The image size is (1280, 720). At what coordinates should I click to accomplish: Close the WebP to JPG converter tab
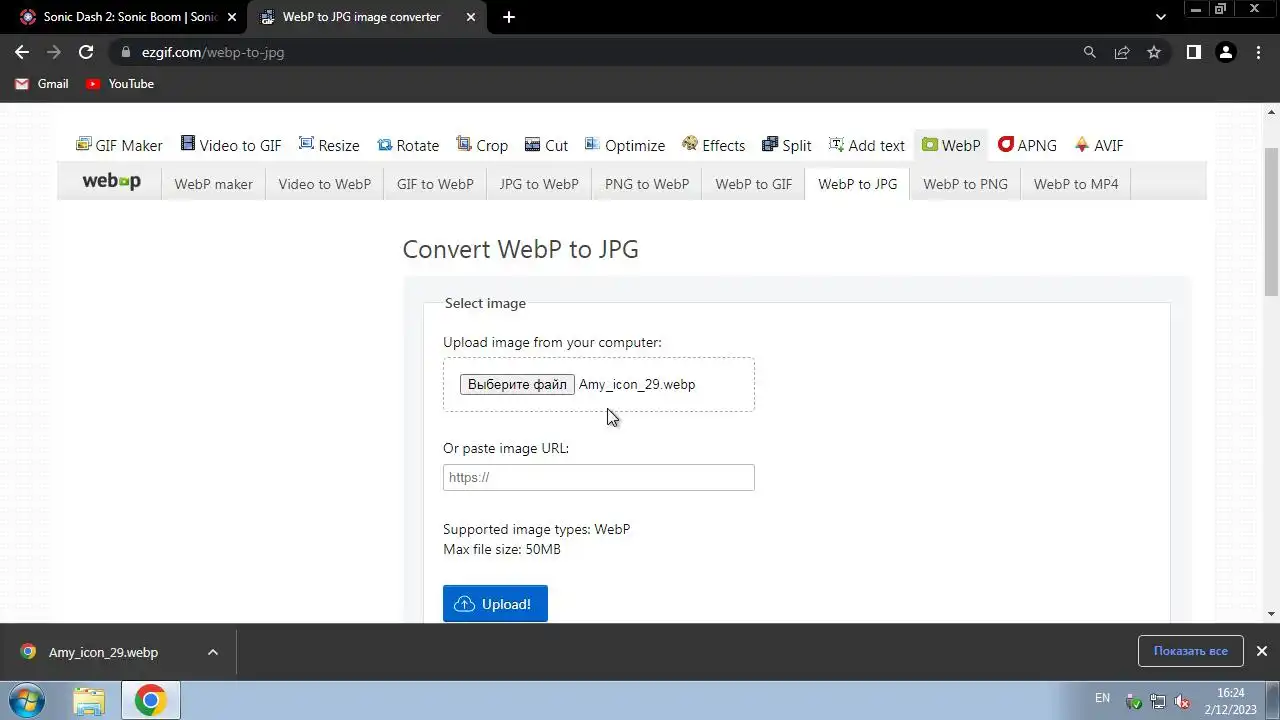coord(471,17)
